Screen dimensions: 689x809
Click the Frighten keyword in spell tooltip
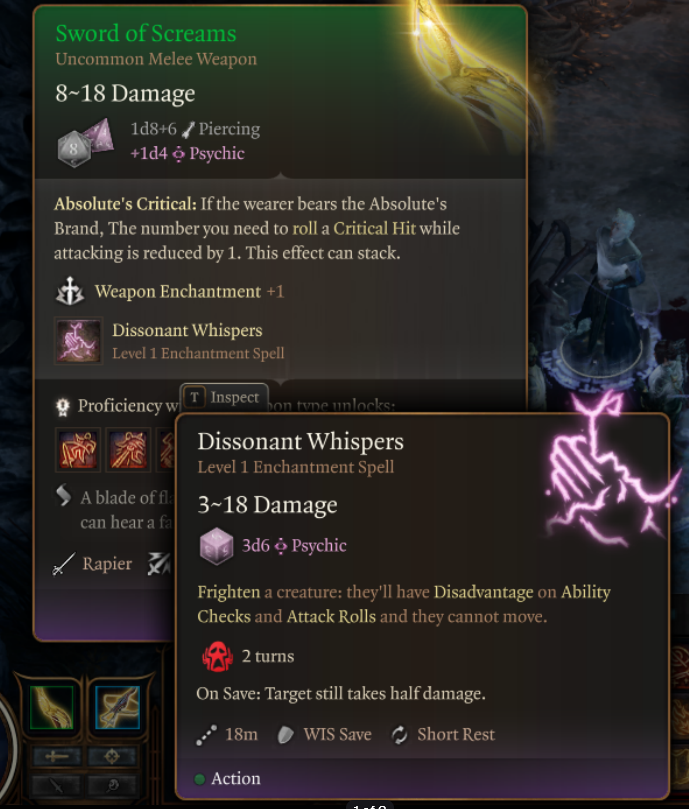229,592
